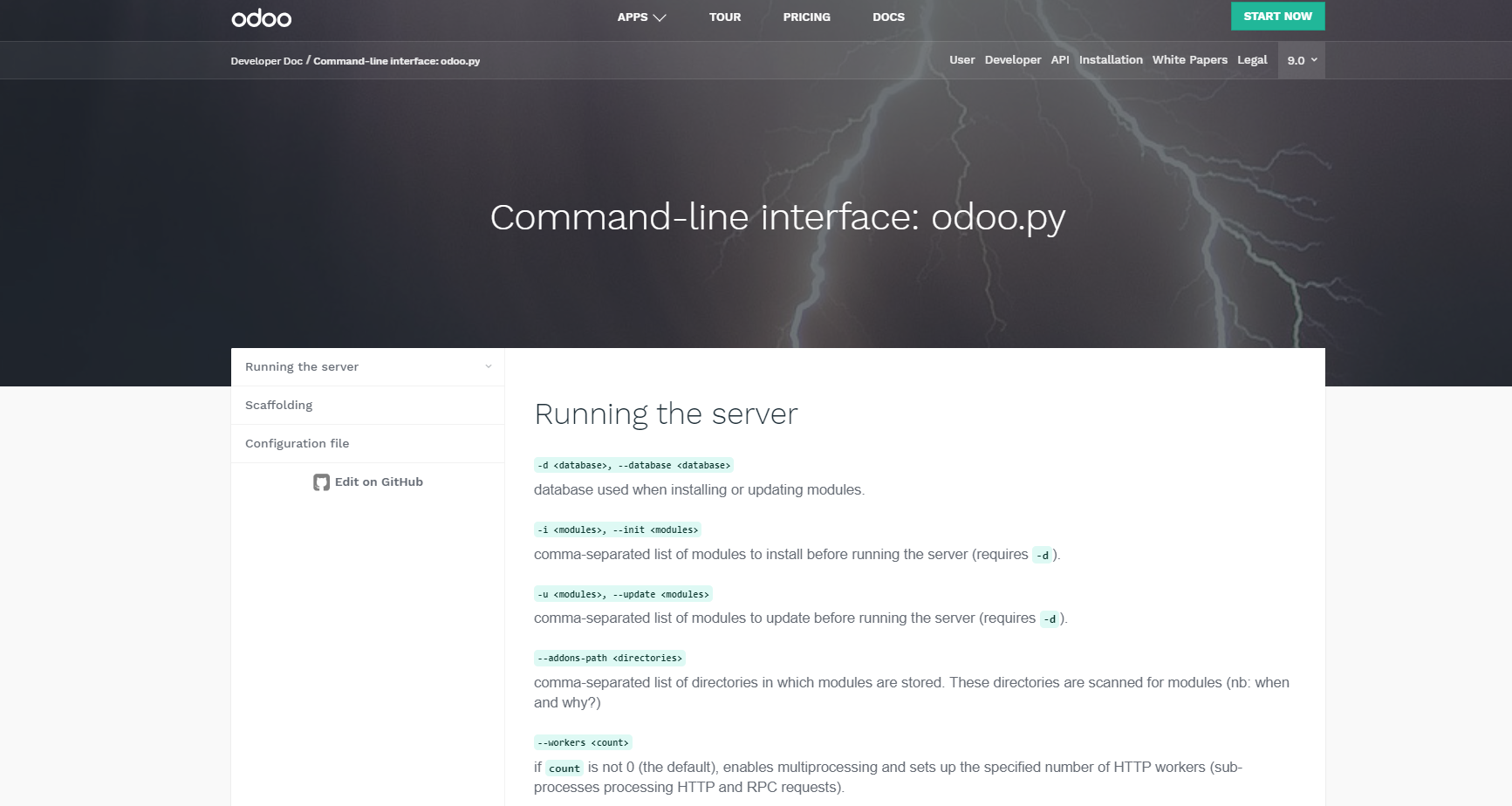Select the Developer documentation link
1512x806 pixels.
click(x=1012, y=60)
